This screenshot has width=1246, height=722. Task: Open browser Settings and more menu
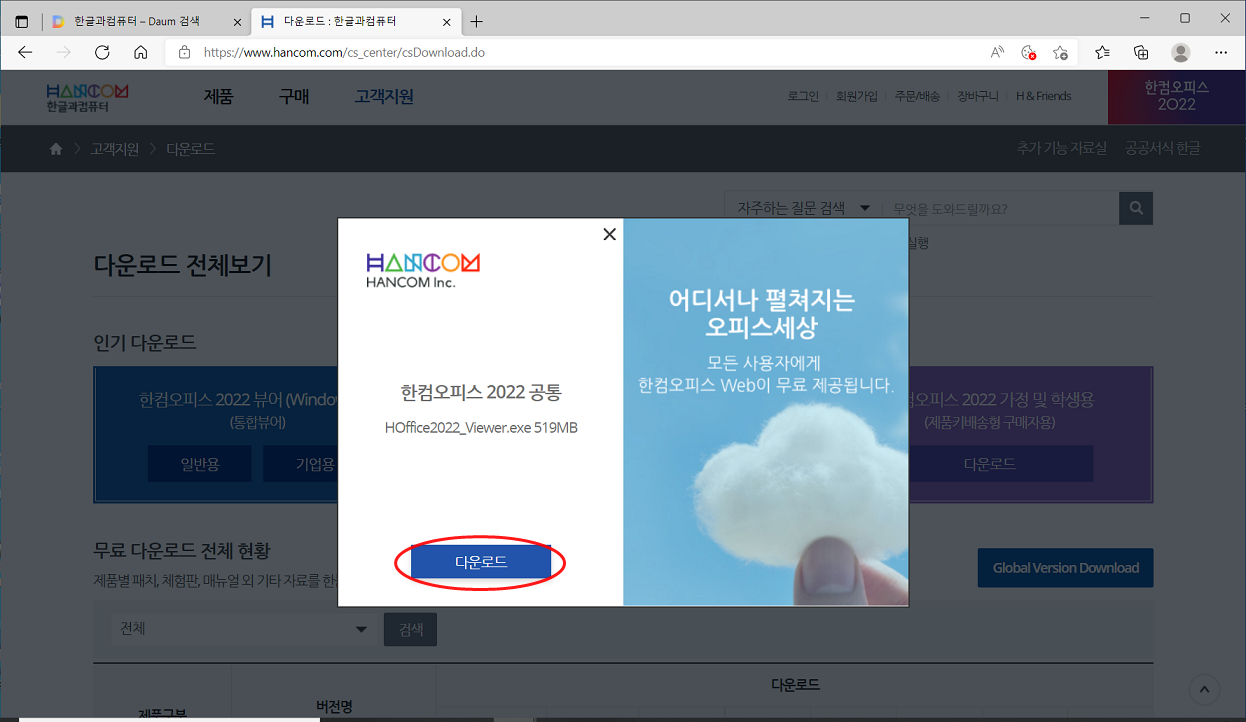[x=1221, y=52]
